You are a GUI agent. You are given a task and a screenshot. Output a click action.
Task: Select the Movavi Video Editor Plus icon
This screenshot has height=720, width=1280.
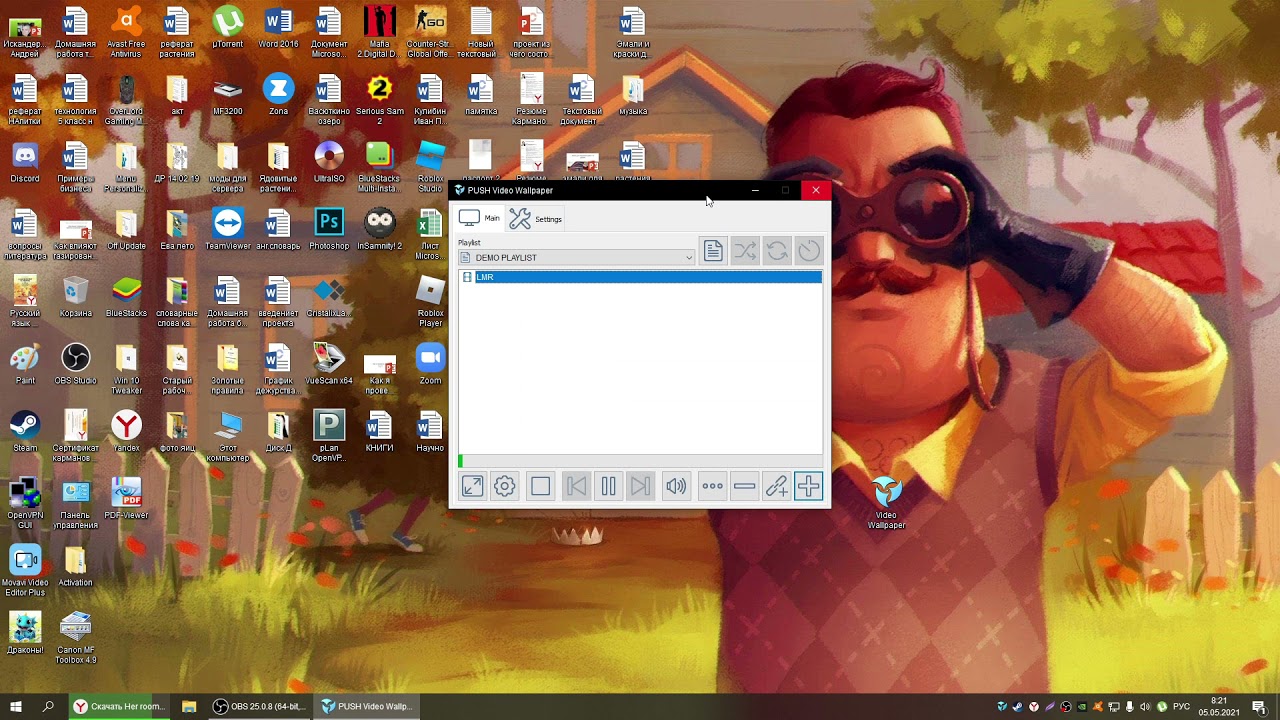click(x=25, y=571)
